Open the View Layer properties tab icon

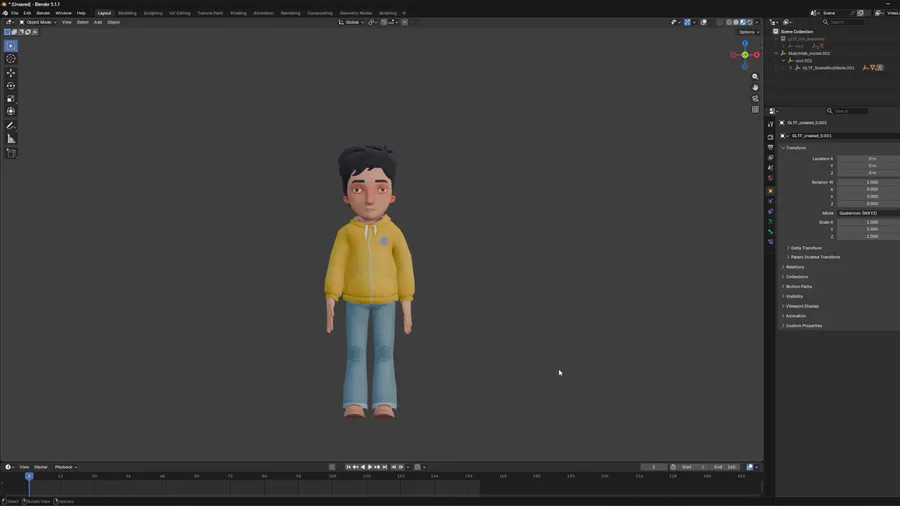pos(770,158)
